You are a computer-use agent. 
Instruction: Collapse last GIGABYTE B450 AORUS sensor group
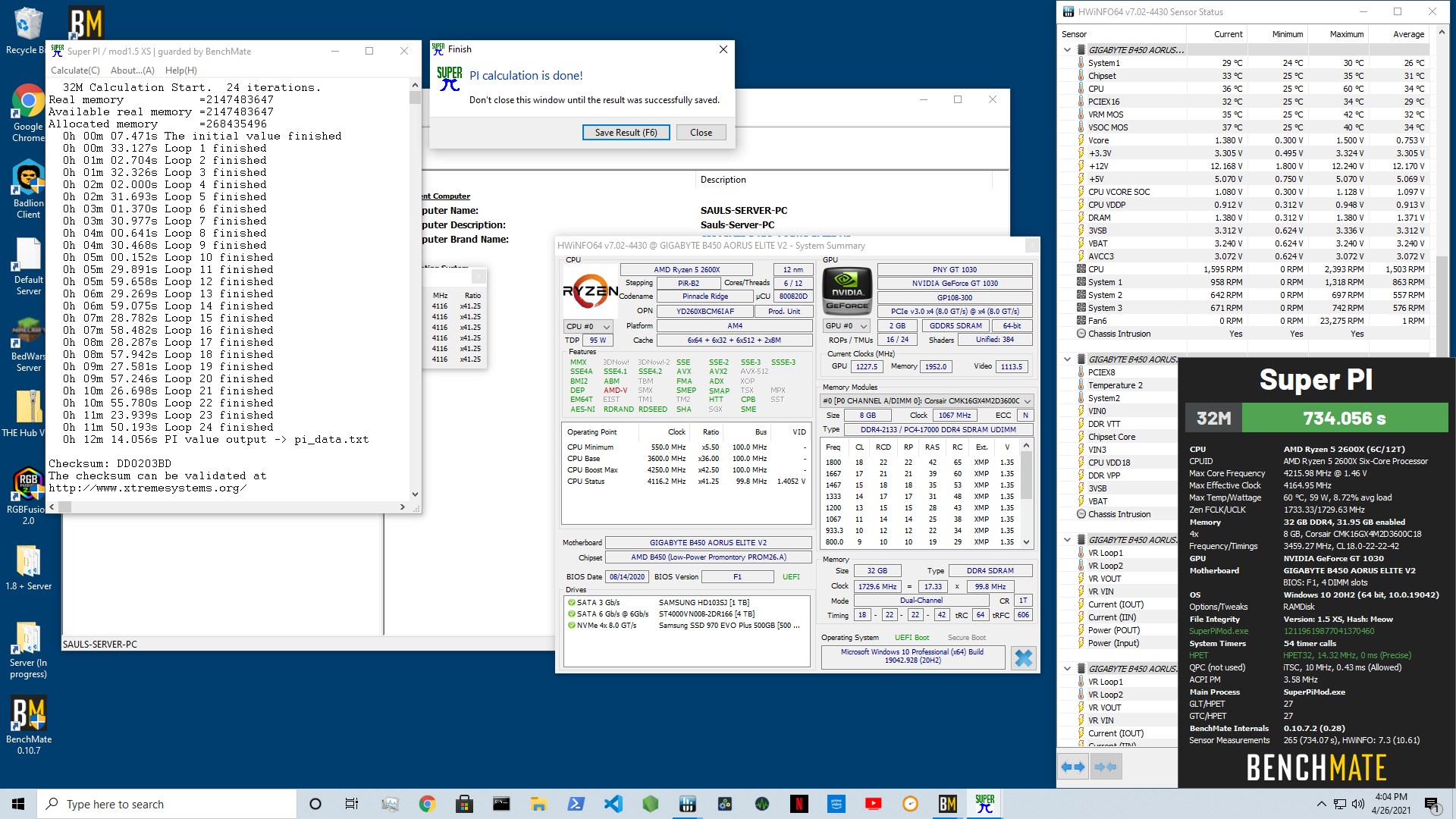click(1068, 669)
